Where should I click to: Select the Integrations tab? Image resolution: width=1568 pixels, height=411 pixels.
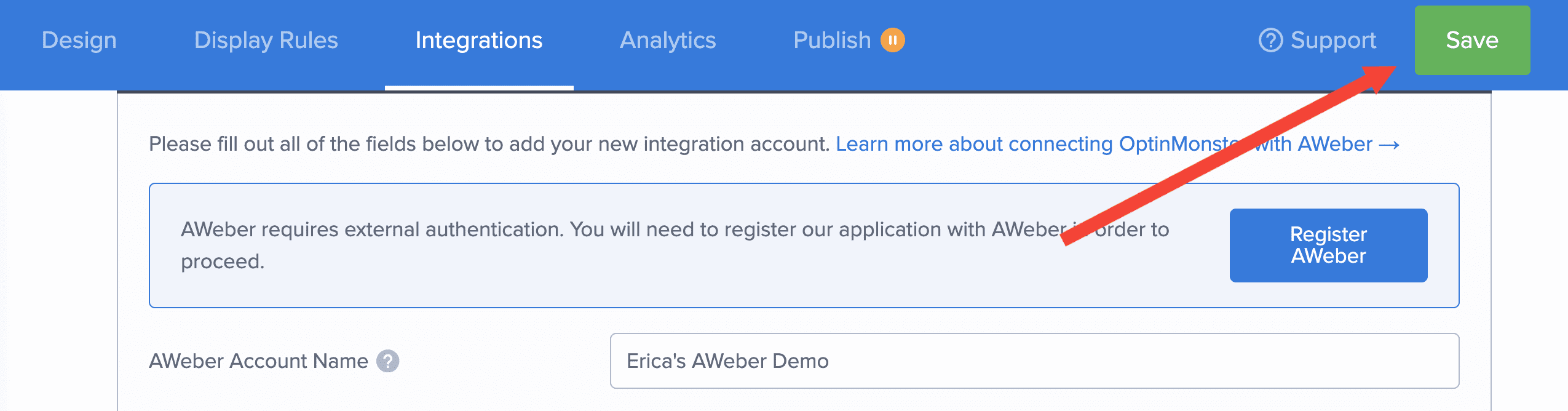pos(478,41)
